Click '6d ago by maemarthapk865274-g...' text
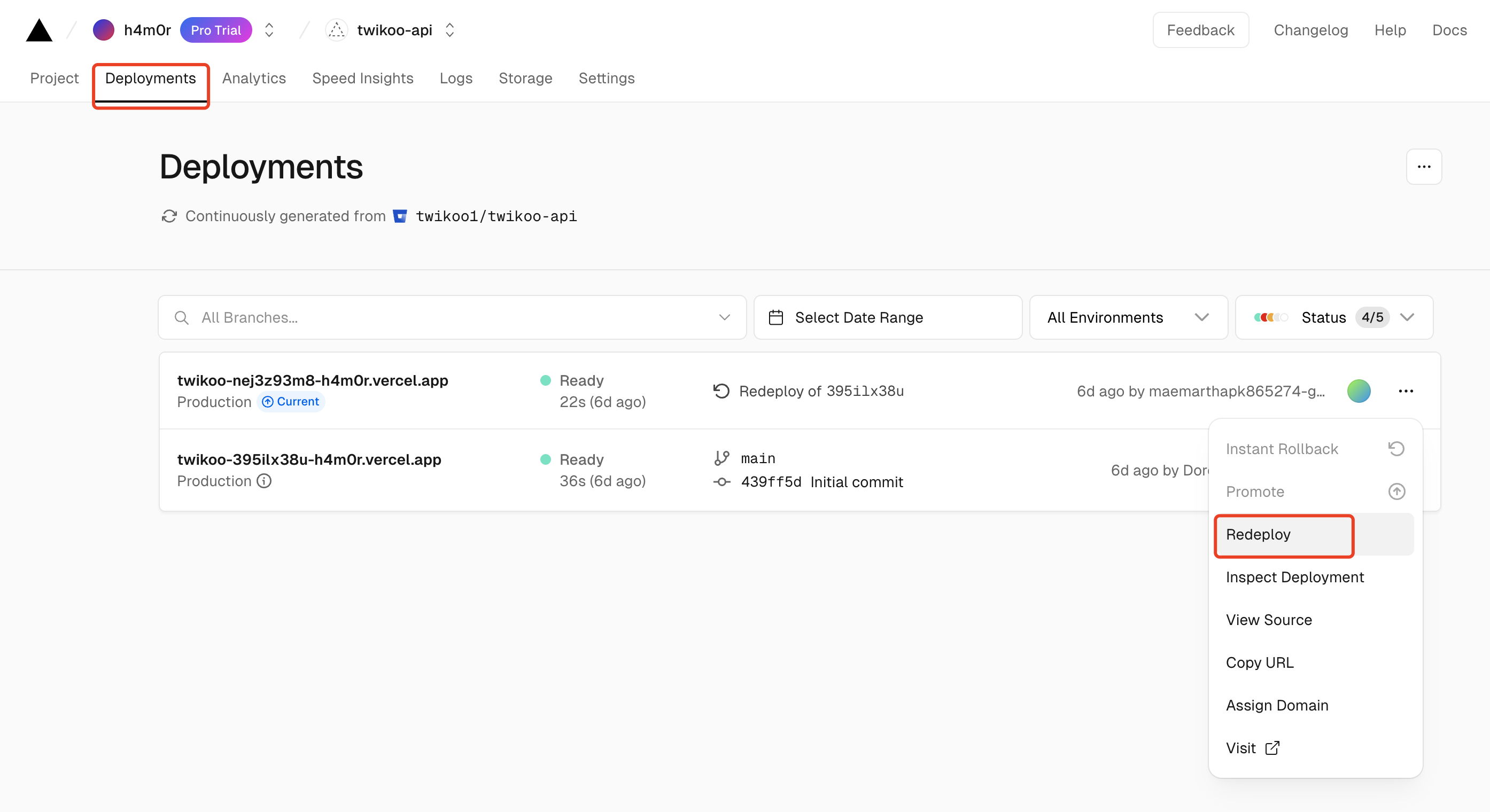 (1200, 392)
